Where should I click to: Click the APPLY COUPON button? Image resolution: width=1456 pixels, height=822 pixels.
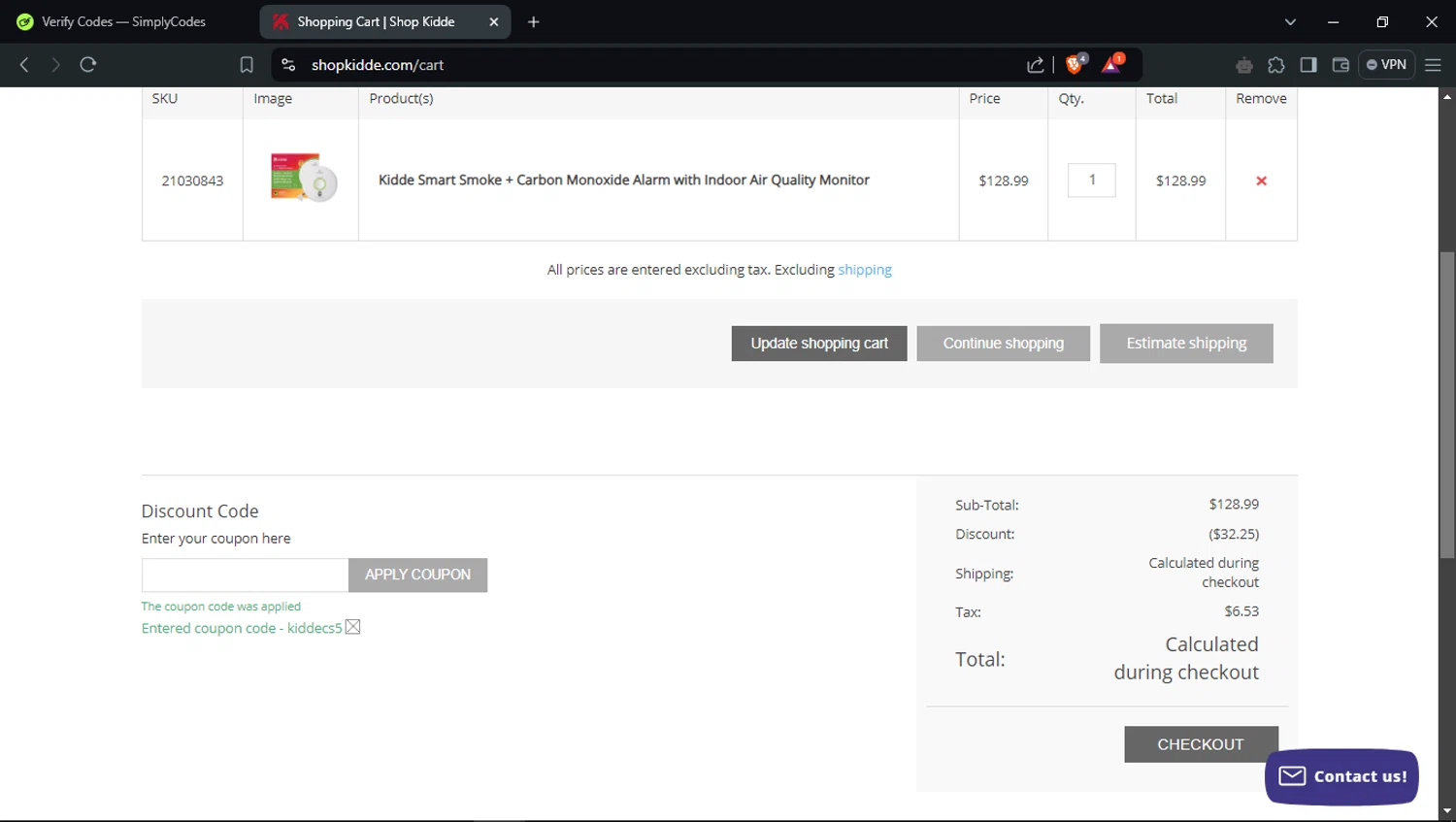417,575
